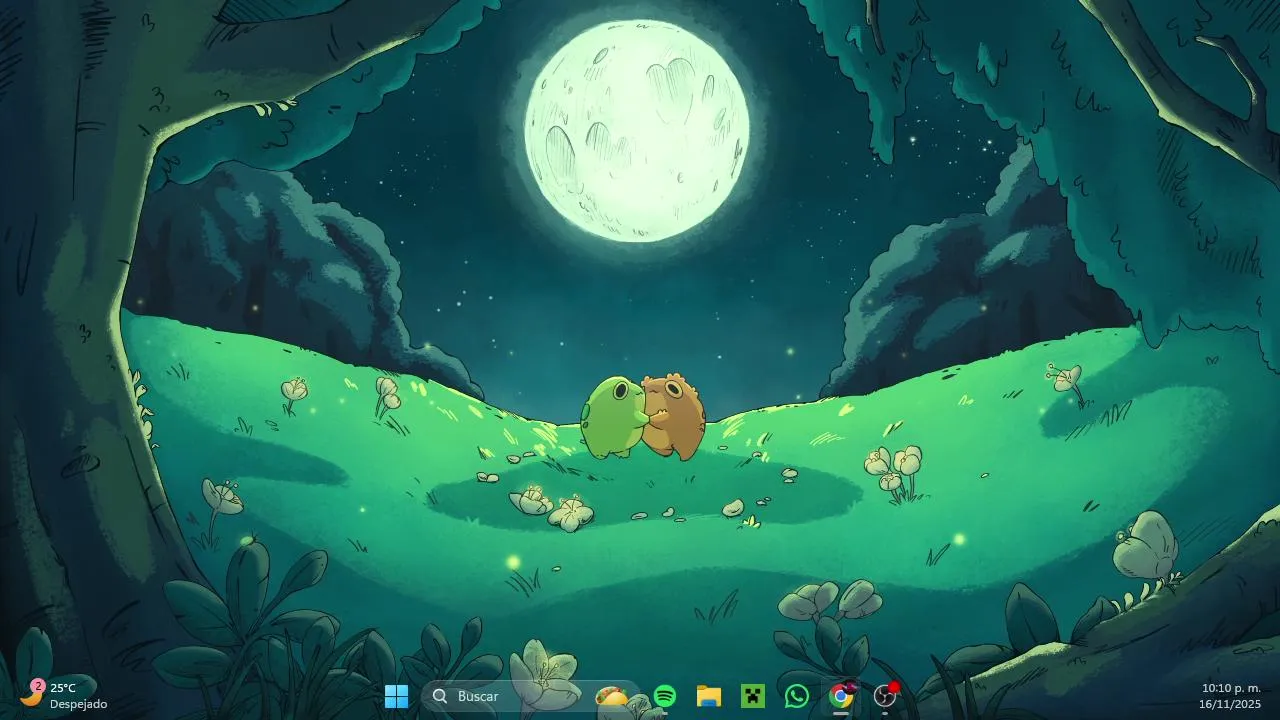Open OBS Studio from the taskbar
Screen dimensions: 1280x720
(885, 696)
